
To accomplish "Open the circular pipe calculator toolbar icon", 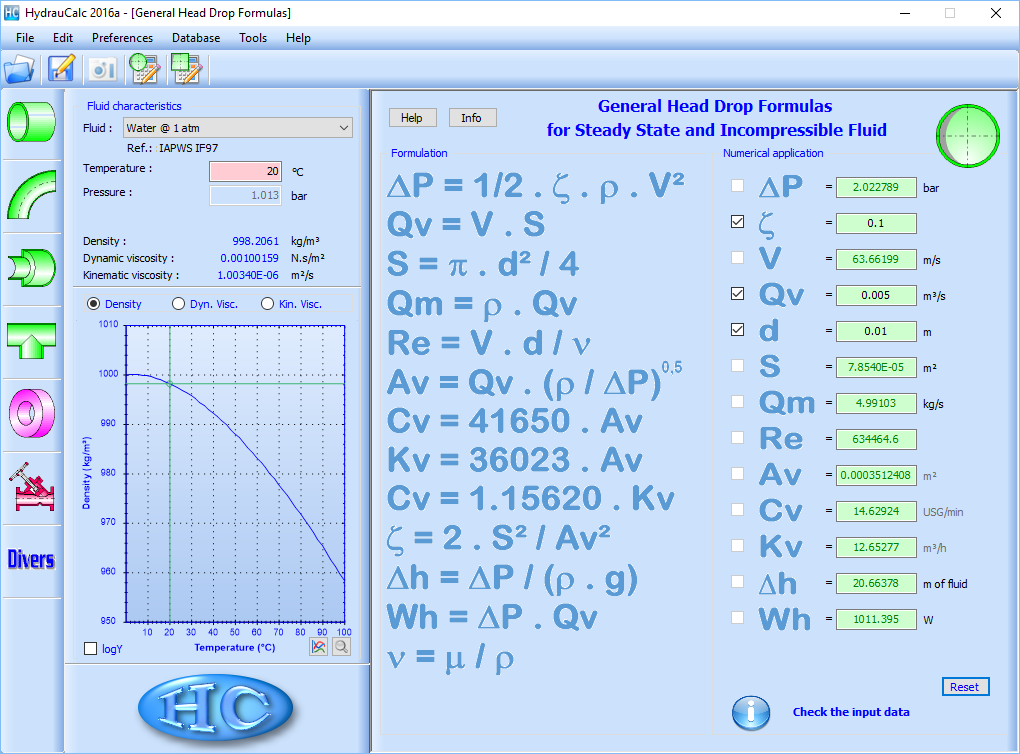I will pos(144,70).
